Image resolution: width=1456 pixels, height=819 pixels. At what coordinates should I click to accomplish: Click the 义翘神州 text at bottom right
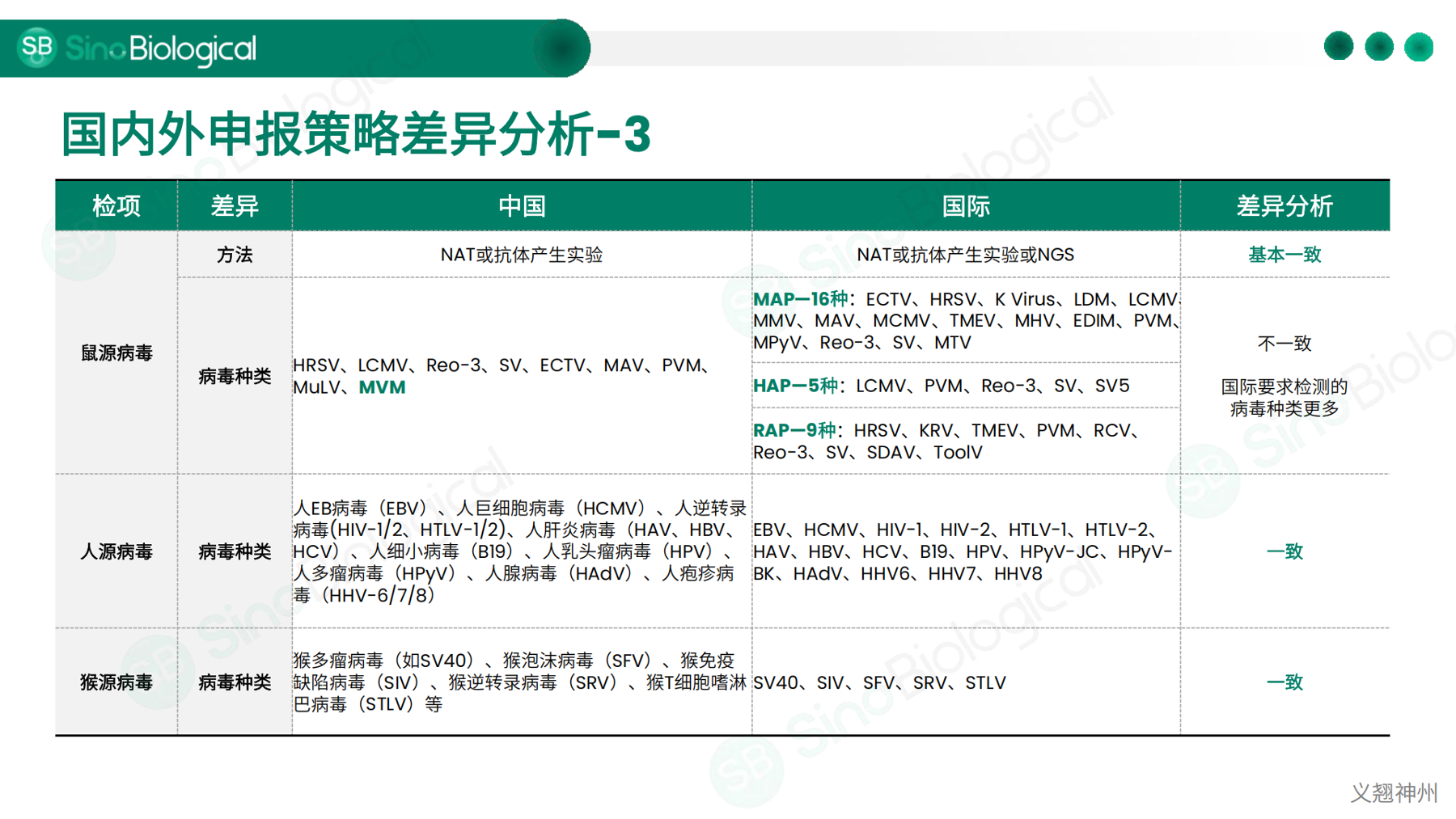pyautogui.click(x=1394, y=792)
